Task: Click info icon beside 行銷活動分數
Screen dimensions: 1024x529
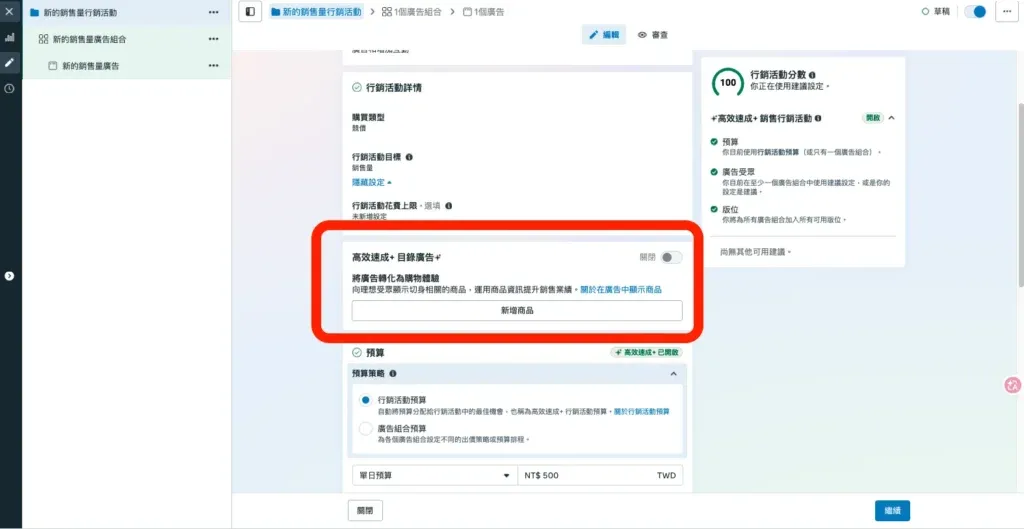Action: [812, 75]
